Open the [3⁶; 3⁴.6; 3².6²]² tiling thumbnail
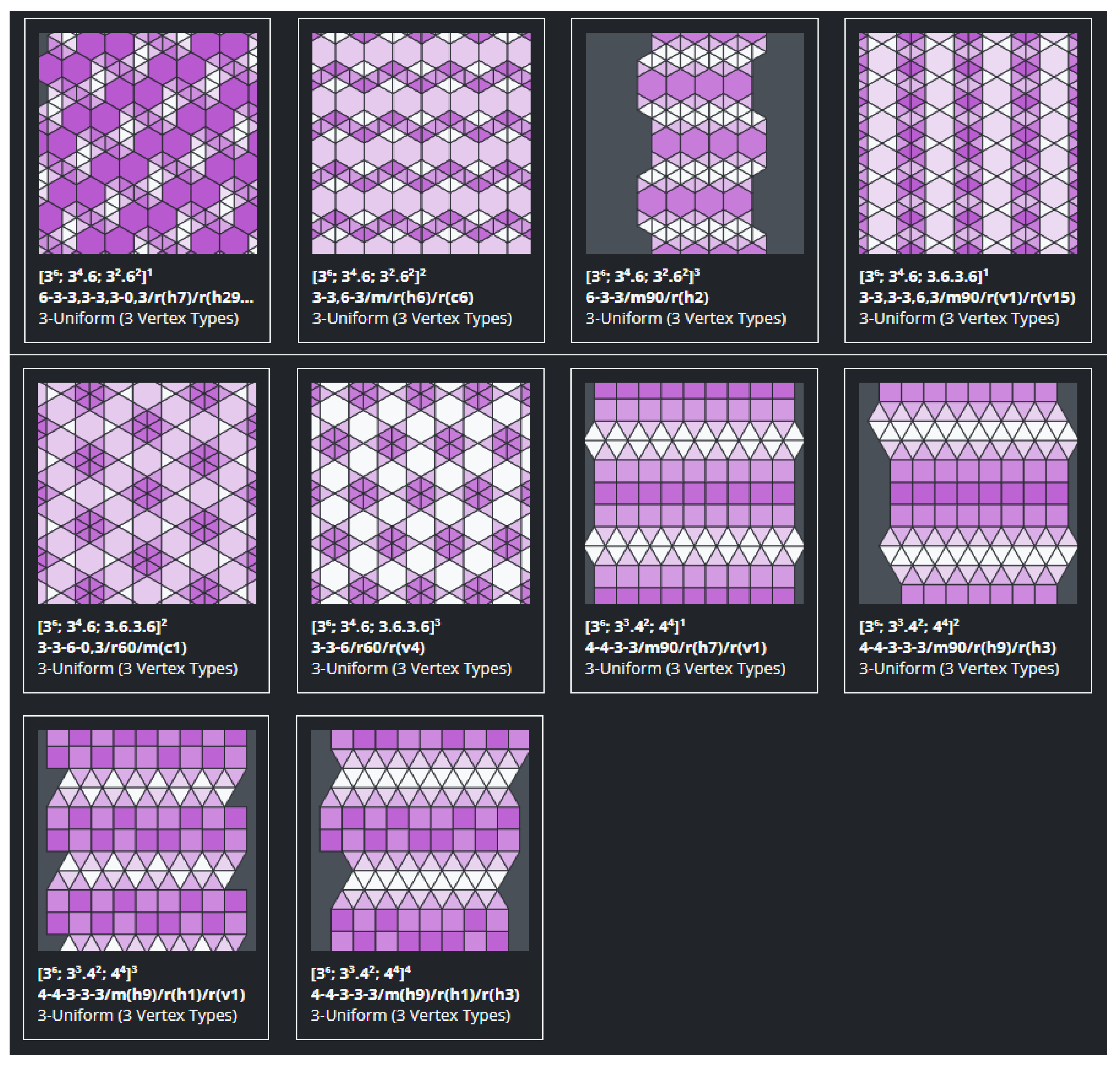Image resolution: width=1120 pixels, height=1067 pixels. coord(421,143)
